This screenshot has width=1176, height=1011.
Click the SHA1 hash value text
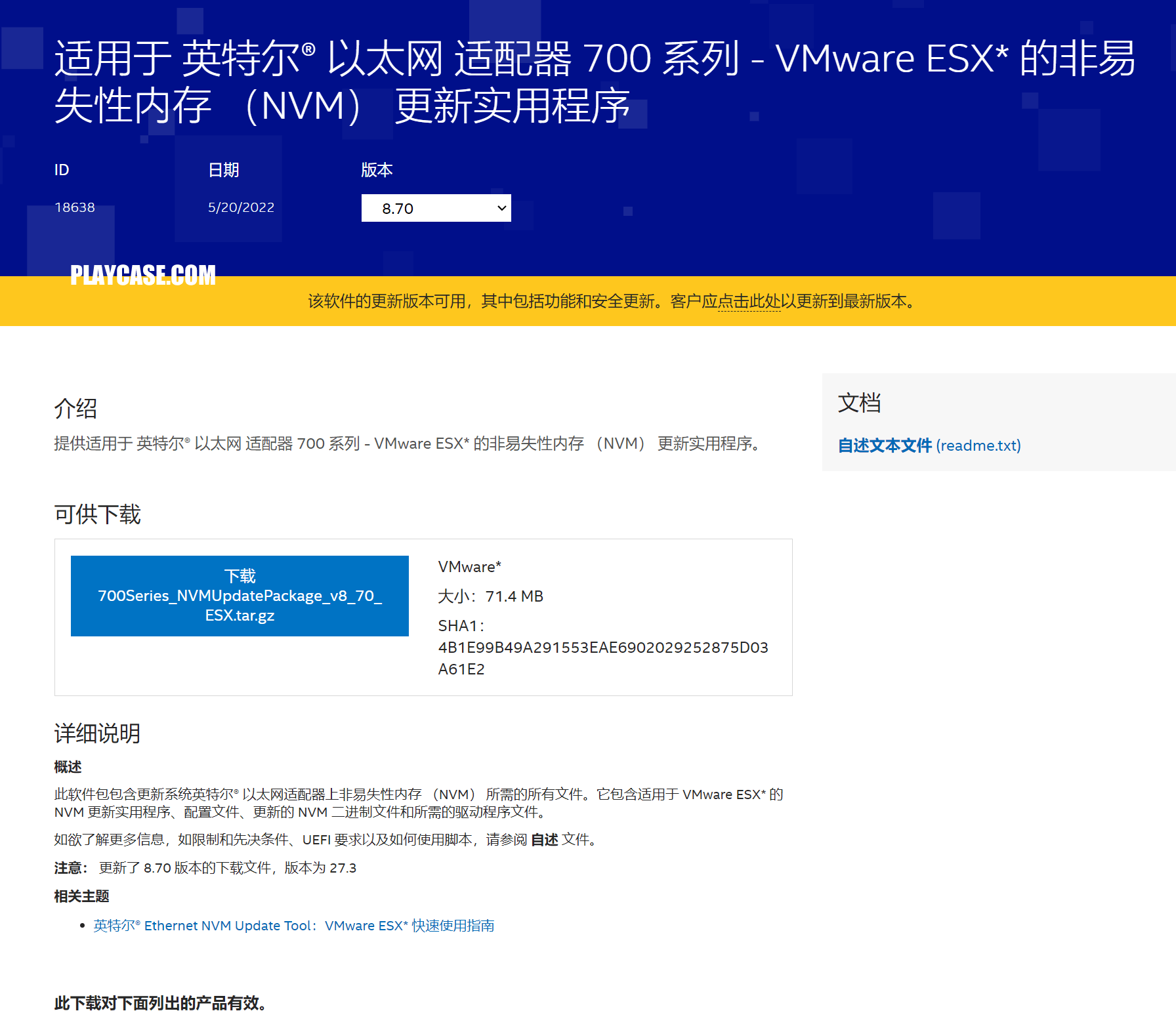coord(602,658)
